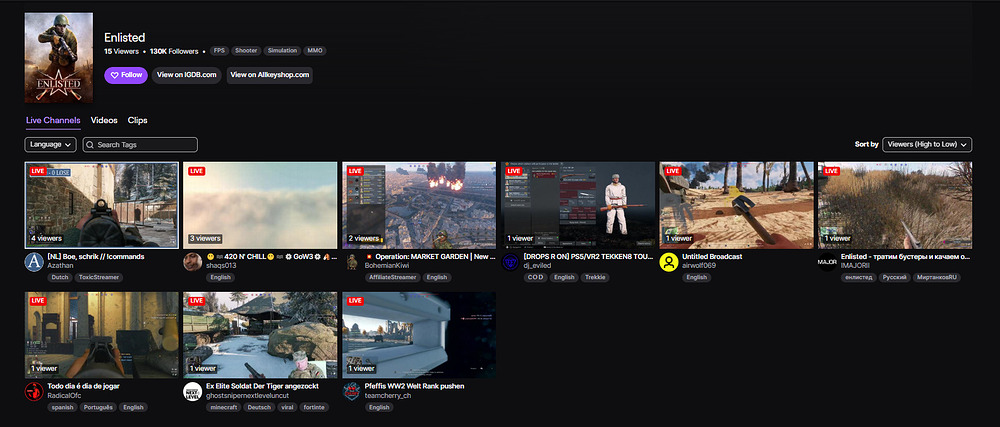Click the Enlisted game box art
This screenshot has width=1000, height=427.
(x=59, y=58)
